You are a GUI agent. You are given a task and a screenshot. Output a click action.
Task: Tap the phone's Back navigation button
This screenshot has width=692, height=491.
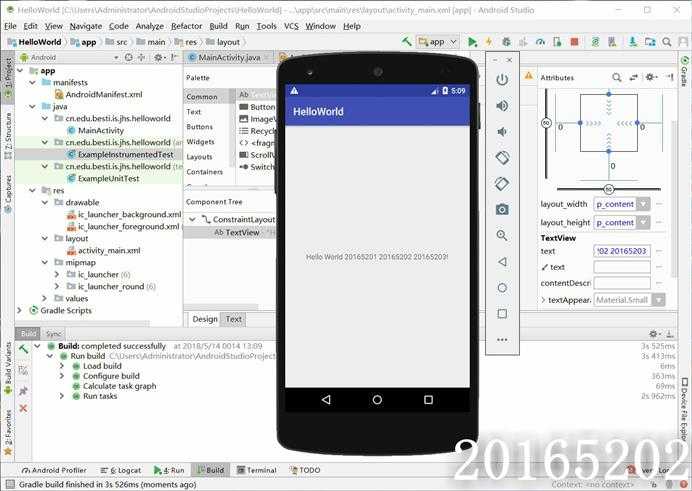pos(326,400)
